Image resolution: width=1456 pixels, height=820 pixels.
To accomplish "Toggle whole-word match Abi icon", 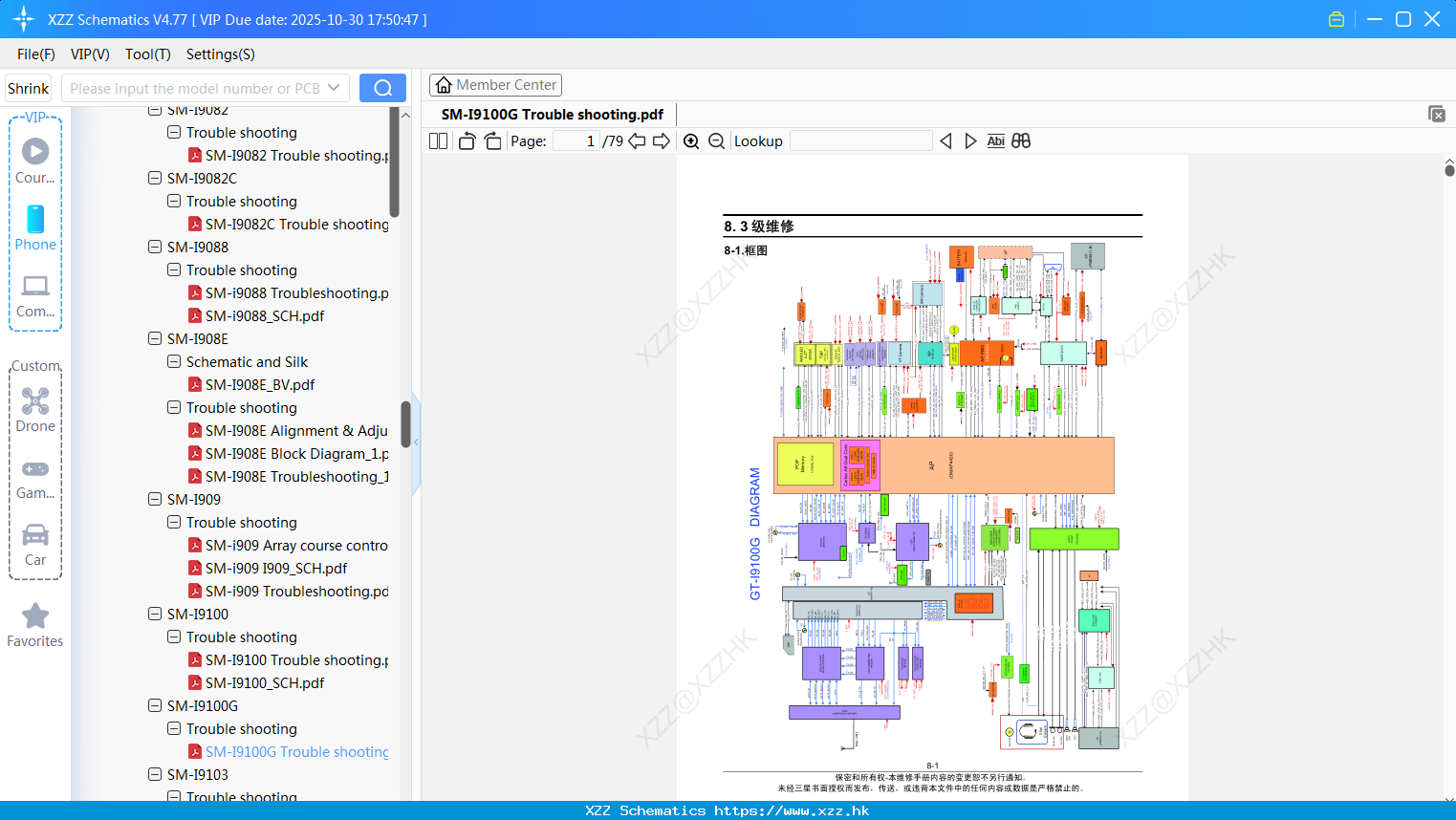I will click(995, 140).
